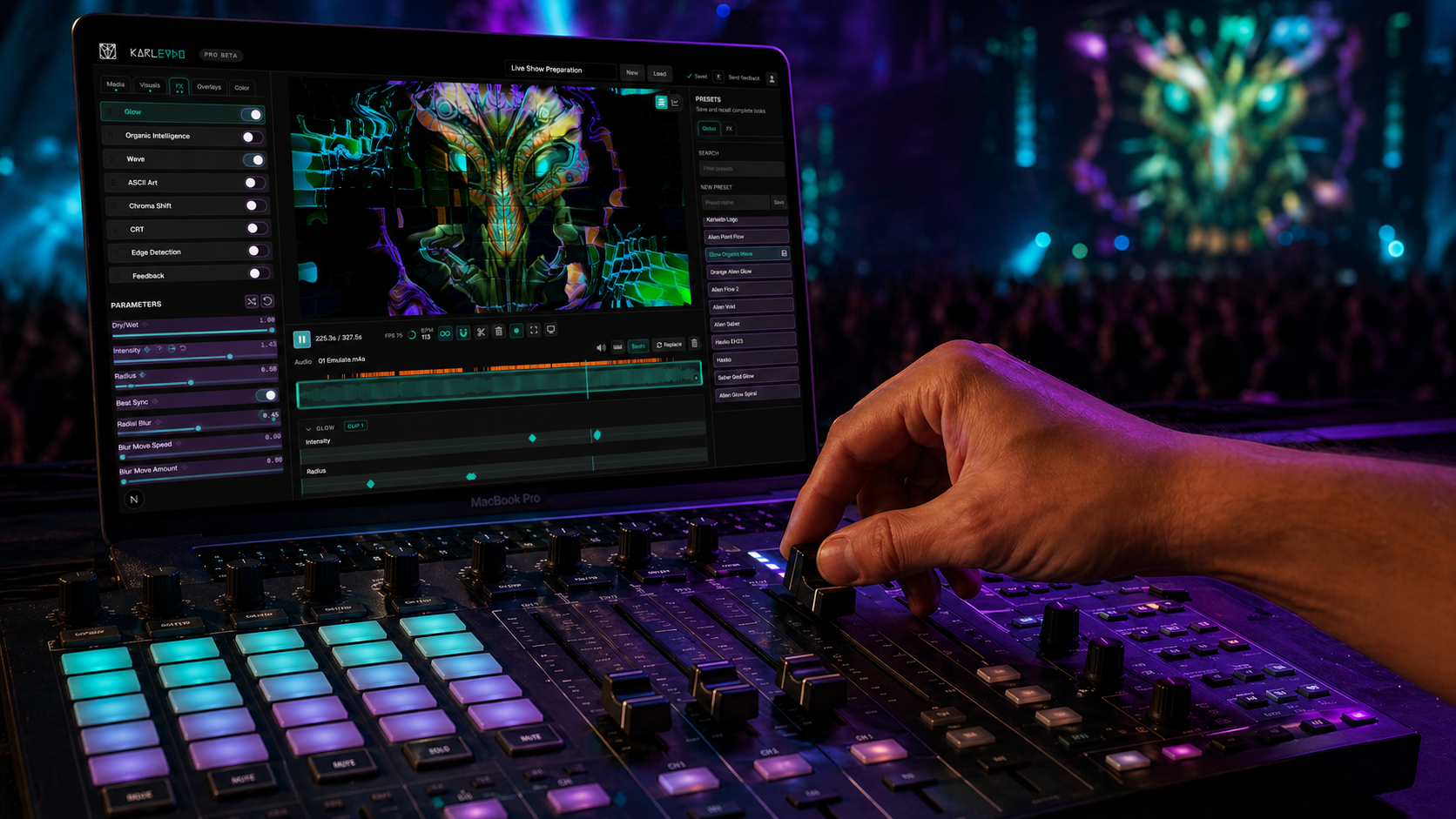Viewport: 1456px width, 819px height.
Task: Select the CLIP 1 tag on Glow track
Action: tap(355, 426)
